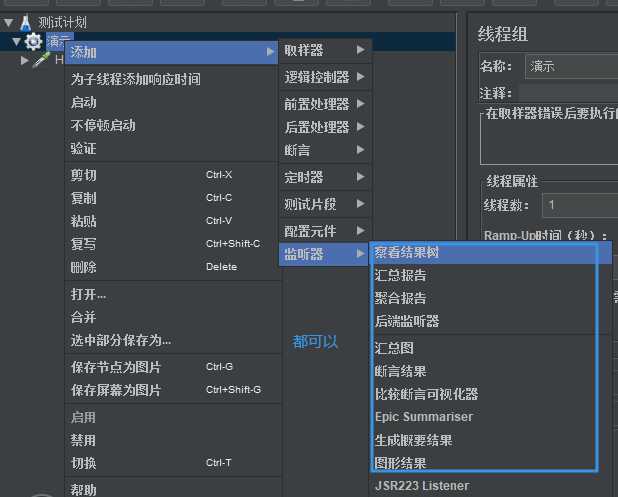Choose 保存节点为图片 menu entry

pyautogui.click(x=173, y=367)
